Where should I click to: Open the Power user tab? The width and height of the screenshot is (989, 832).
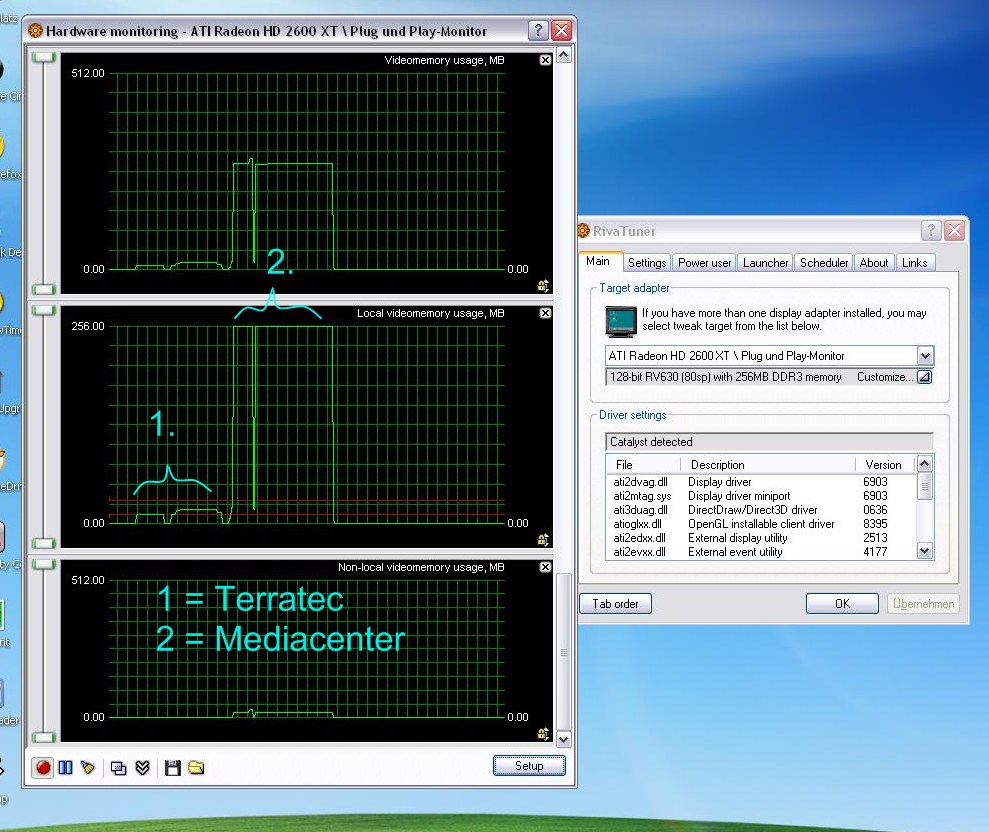click(x=705, y=262)
